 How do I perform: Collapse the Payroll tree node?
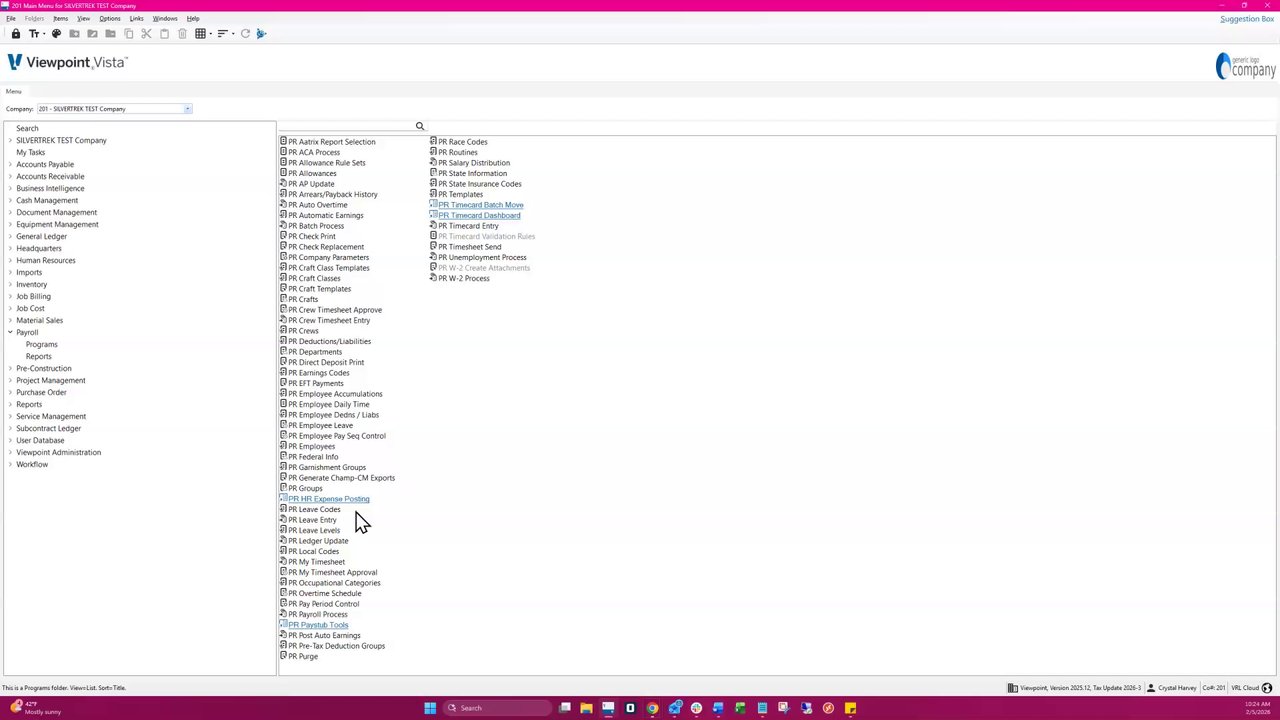pos(10,332)
